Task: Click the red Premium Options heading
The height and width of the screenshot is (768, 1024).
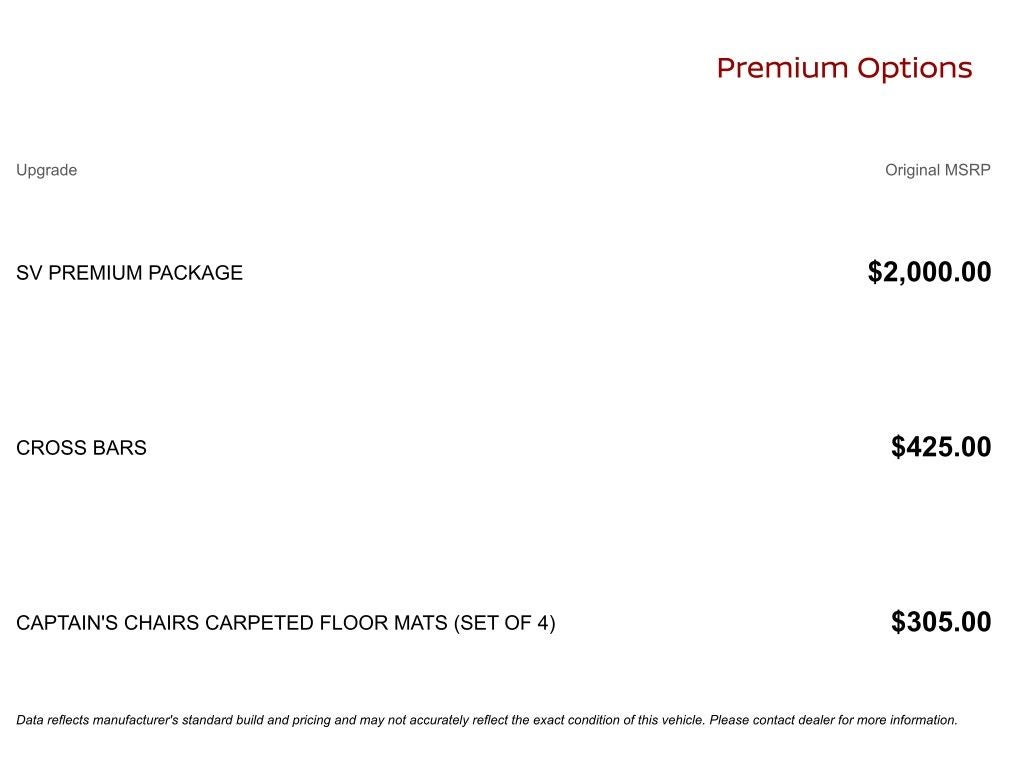Action: point(844,68)
